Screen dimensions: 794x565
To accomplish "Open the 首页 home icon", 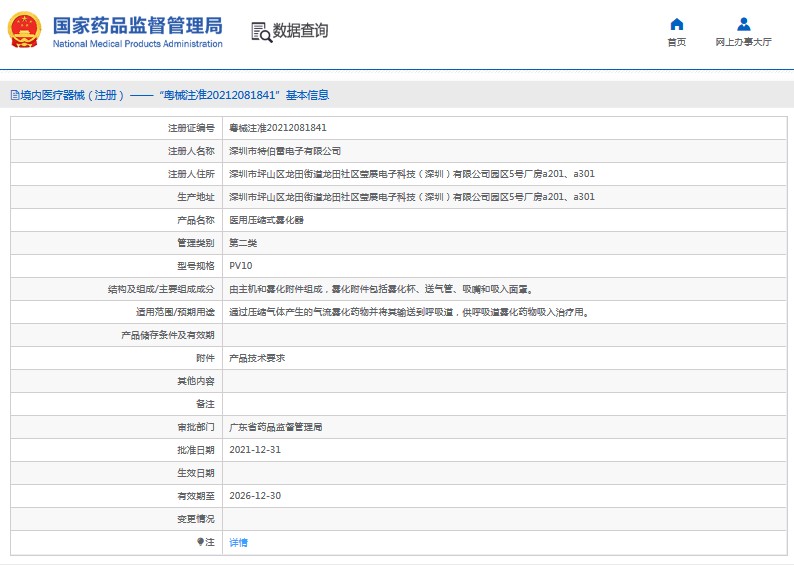I will (x=677, y=24).
